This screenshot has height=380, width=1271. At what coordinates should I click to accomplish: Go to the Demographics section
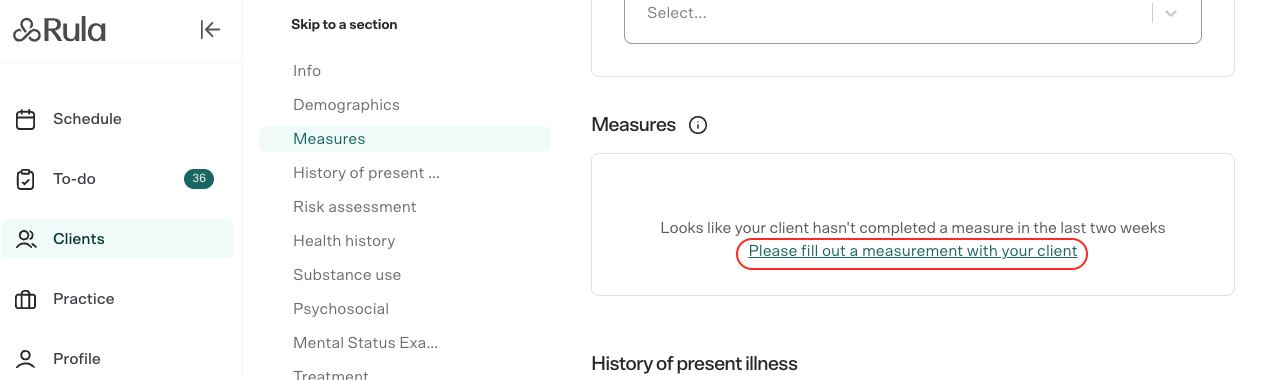point(346,105)
